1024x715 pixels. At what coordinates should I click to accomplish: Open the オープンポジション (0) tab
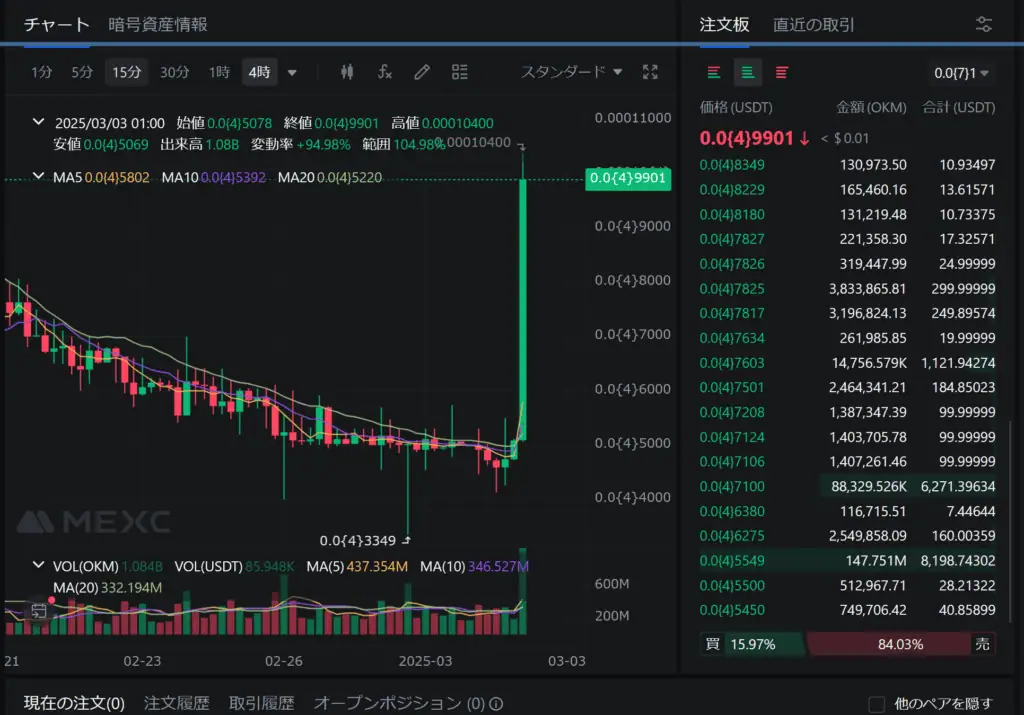coord(399,703)
